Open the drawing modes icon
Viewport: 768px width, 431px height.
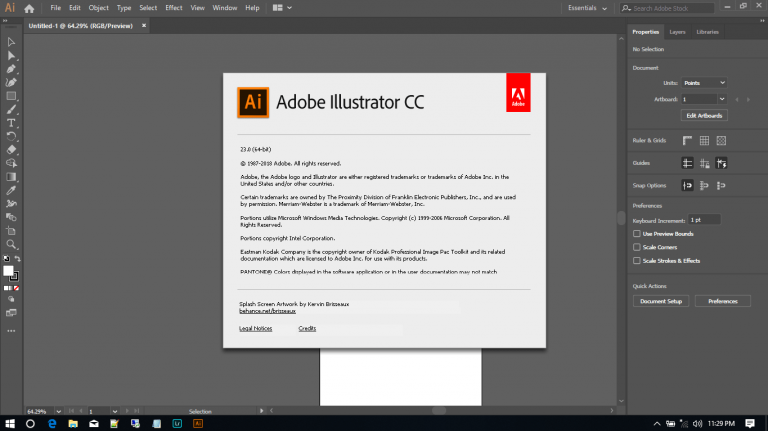[x=11, y=299]
